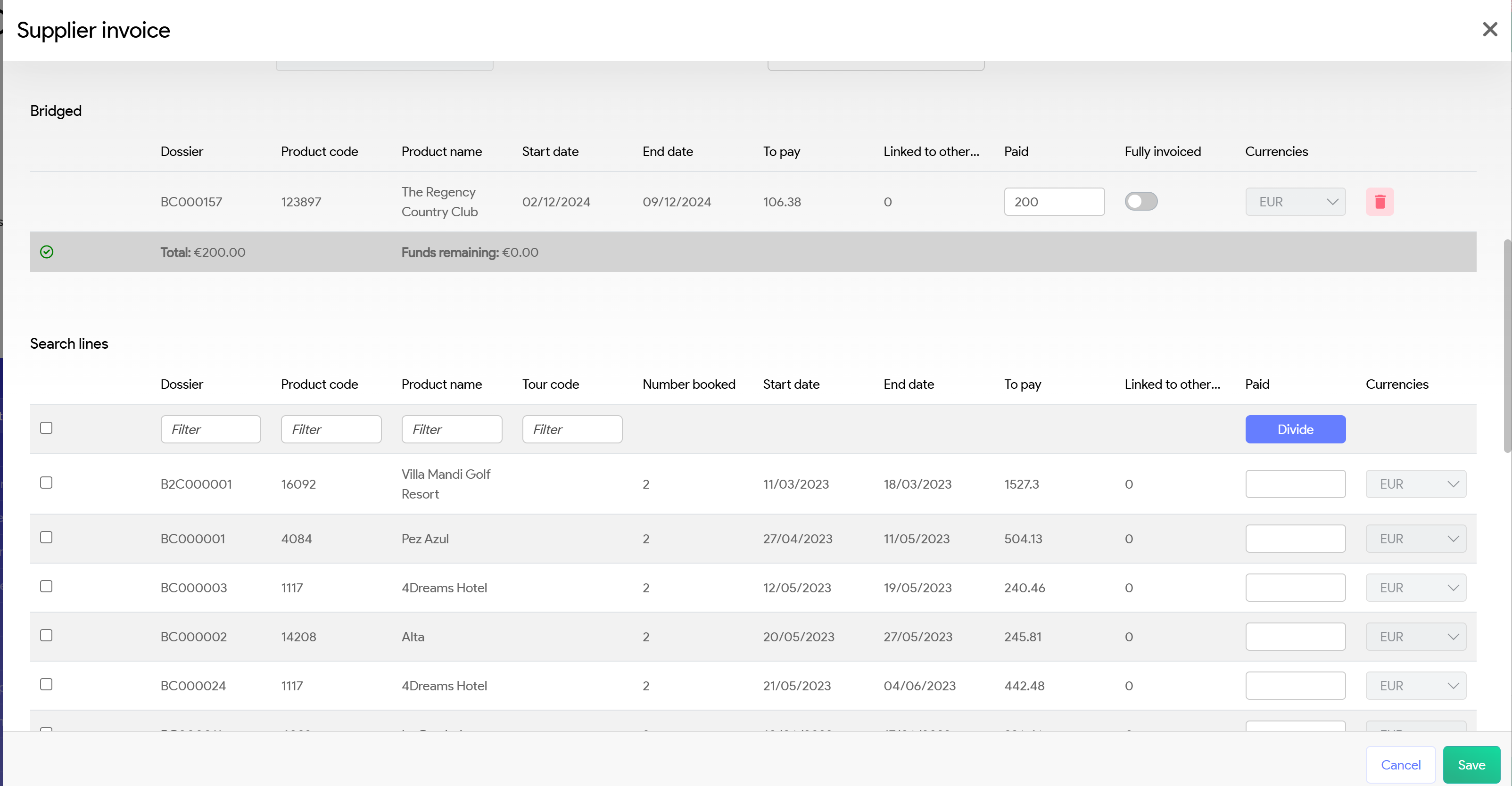1512x786 pixels.
Task: Edit the Paid amount field showing 200
Action: pos(1054,202)
